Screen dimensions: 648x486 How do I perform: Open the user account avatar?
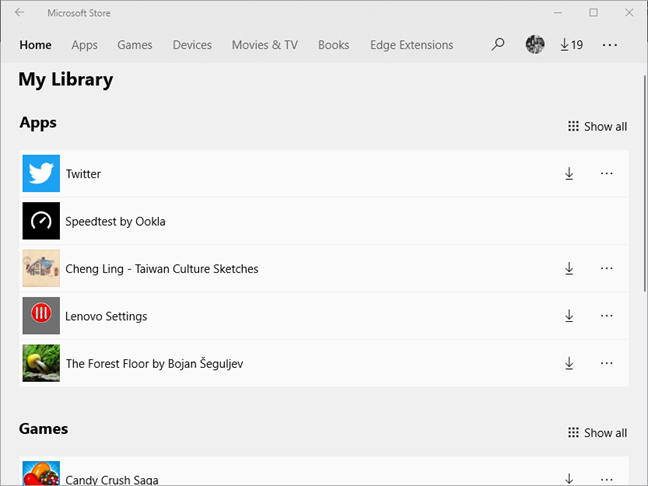(x=535, y=44)
